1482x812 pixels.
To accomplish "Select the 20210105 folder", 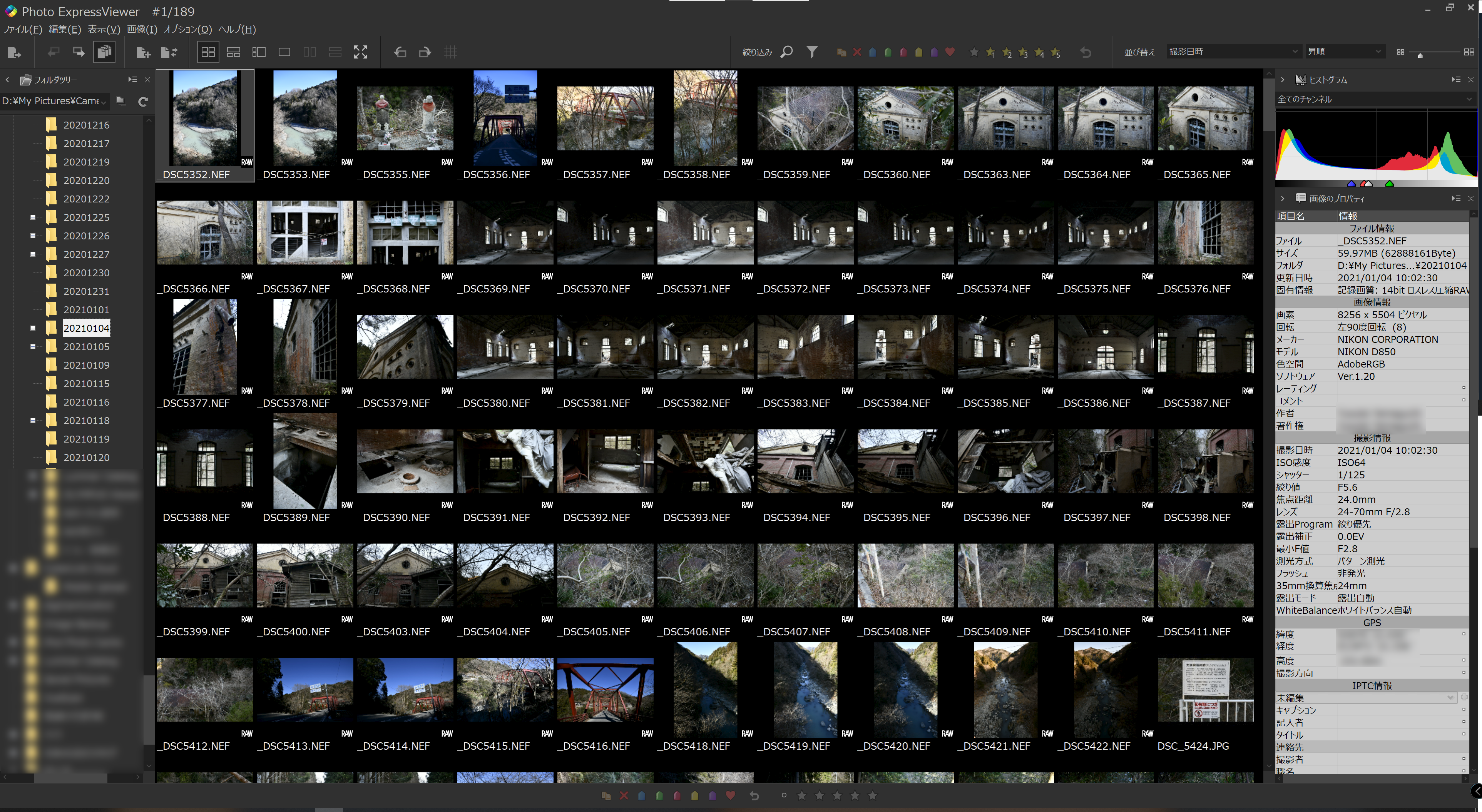I will click(86, 347).
